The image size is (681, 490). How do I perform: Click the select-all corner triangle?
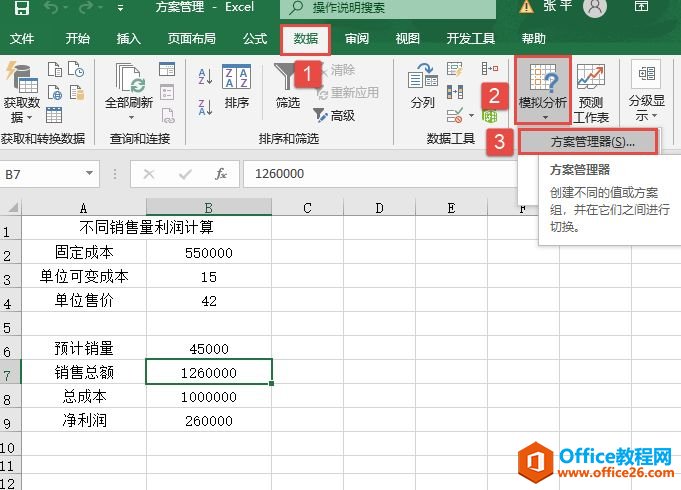click(x=11, y=207)
